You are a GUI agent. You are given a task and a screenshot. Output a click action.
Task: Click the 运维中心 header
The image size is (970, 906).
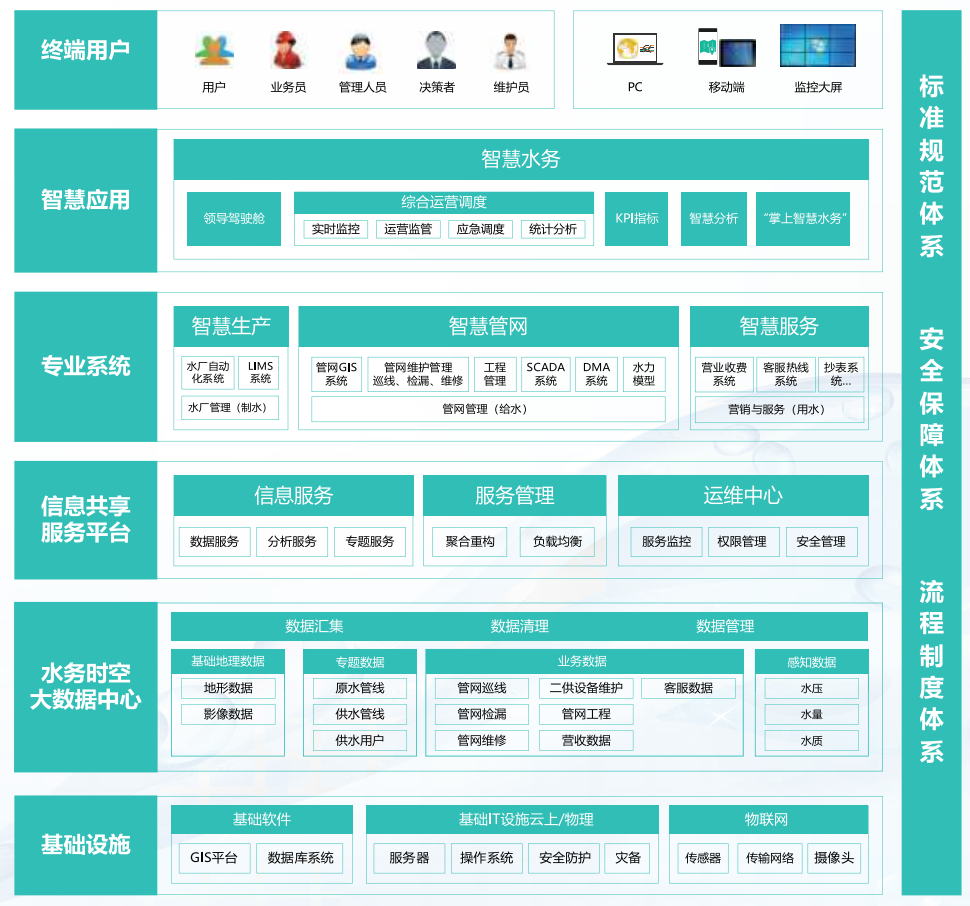[743, 495]
